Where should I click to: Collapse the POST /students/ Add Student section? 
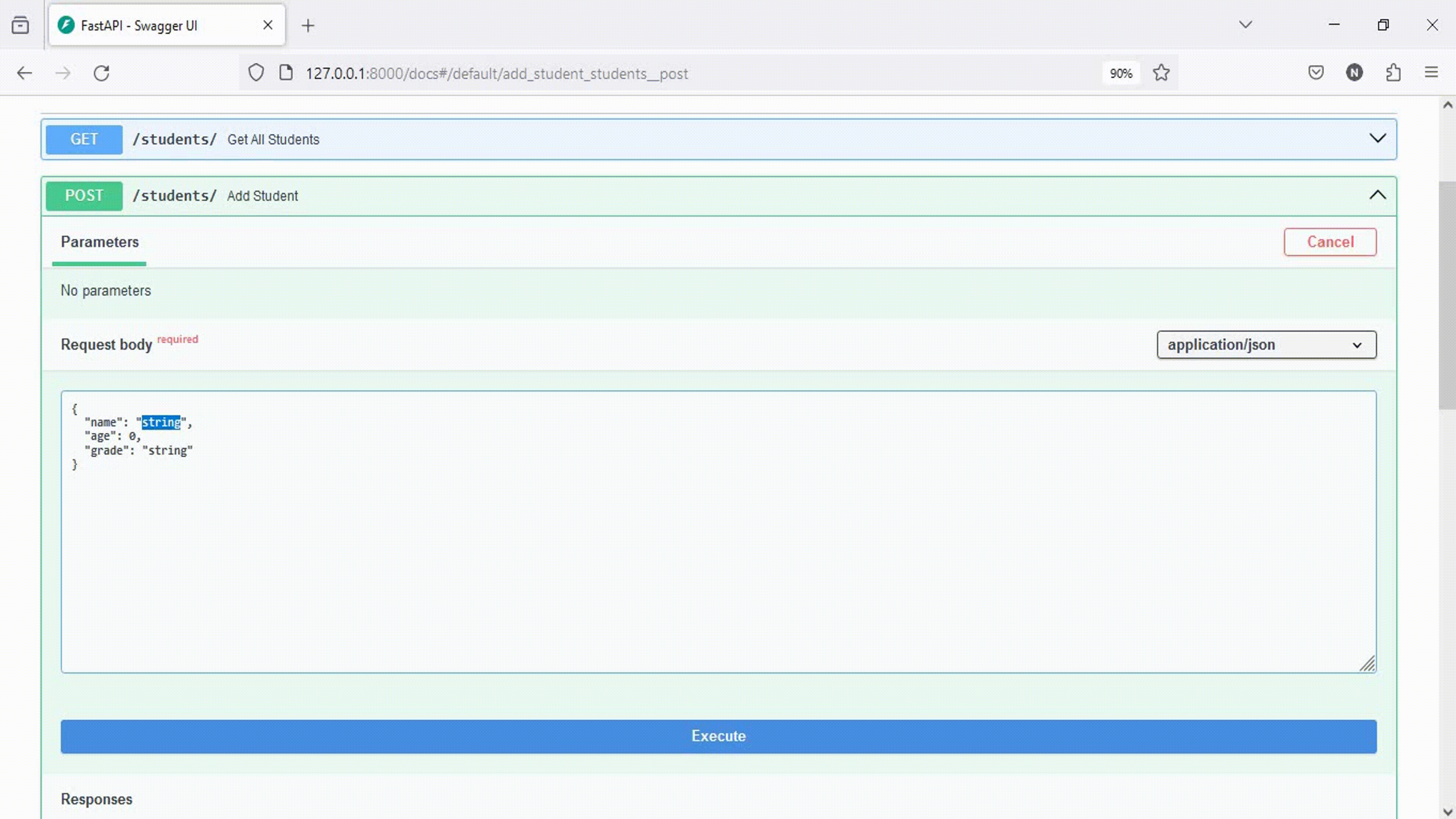tap(1378, 196)
